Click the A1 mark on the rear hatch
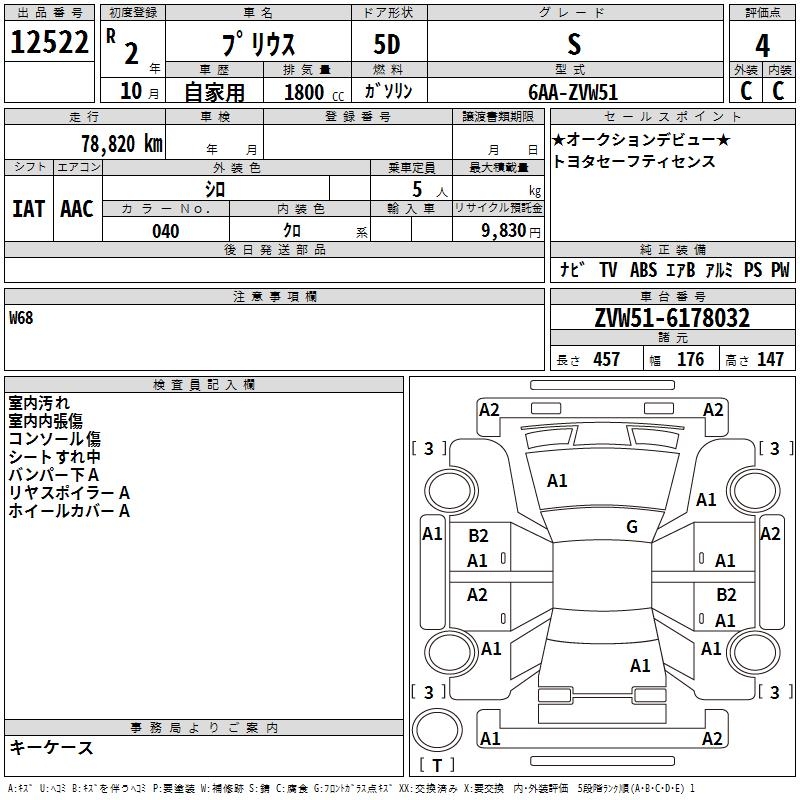Viewport: 800px width, 800px height. tap(640, 665)
